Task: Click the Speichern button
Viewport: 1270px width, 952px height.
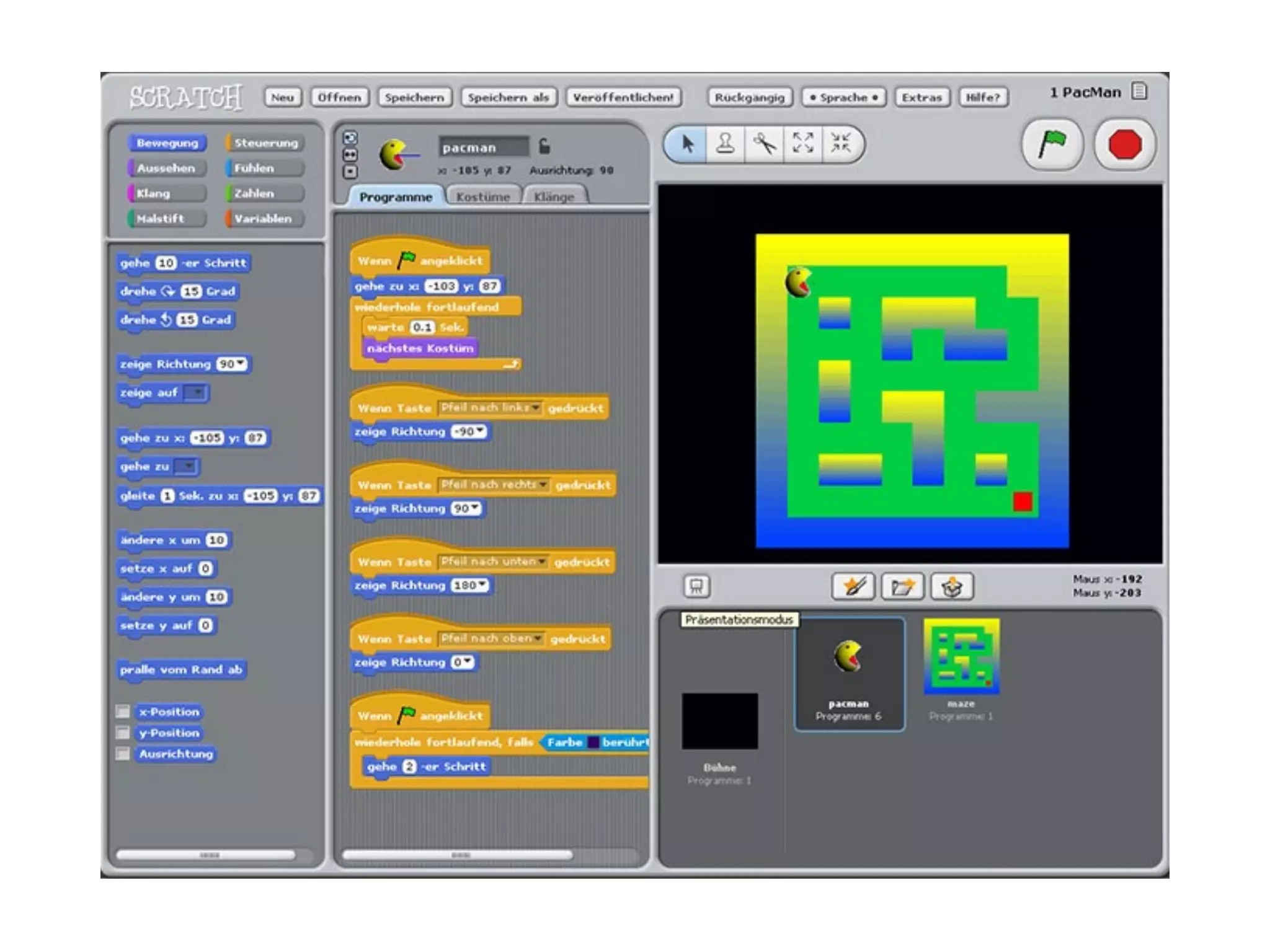Action: tap(414, 97)
